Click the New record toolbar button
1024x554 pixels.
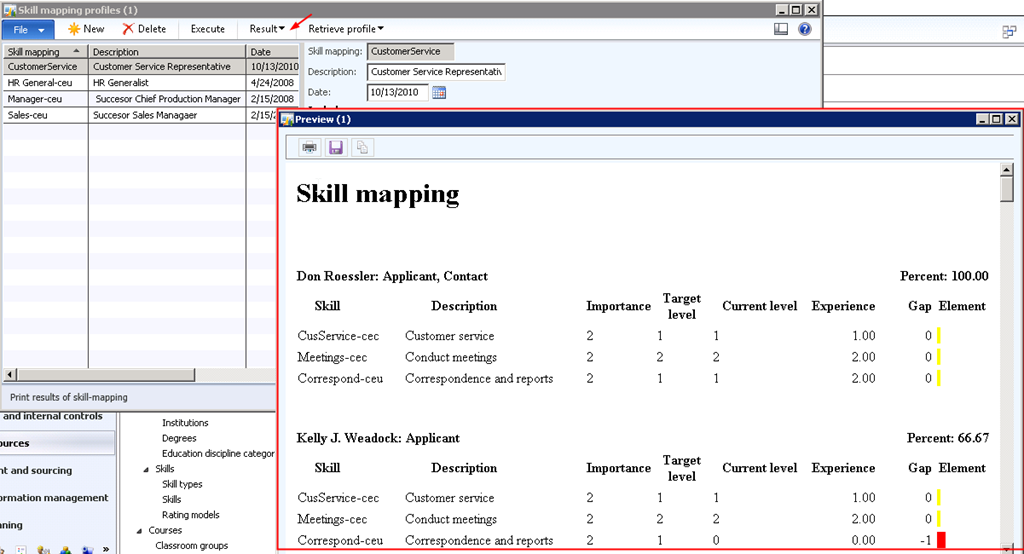point(86,29)
